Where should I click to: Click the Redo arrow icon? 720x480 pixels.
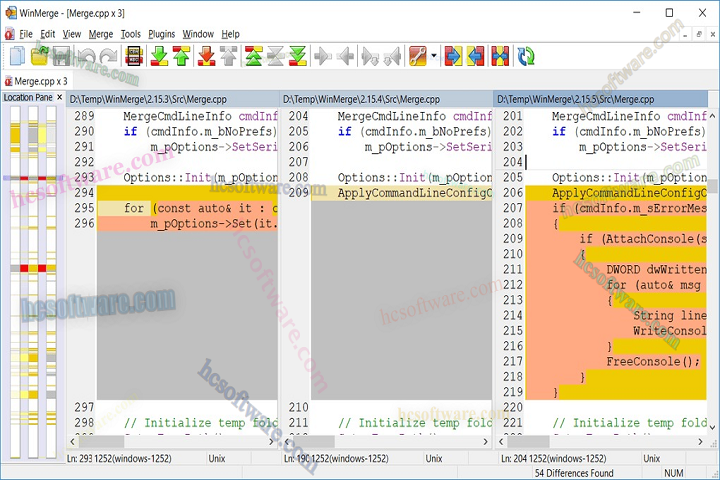[109, 56]
